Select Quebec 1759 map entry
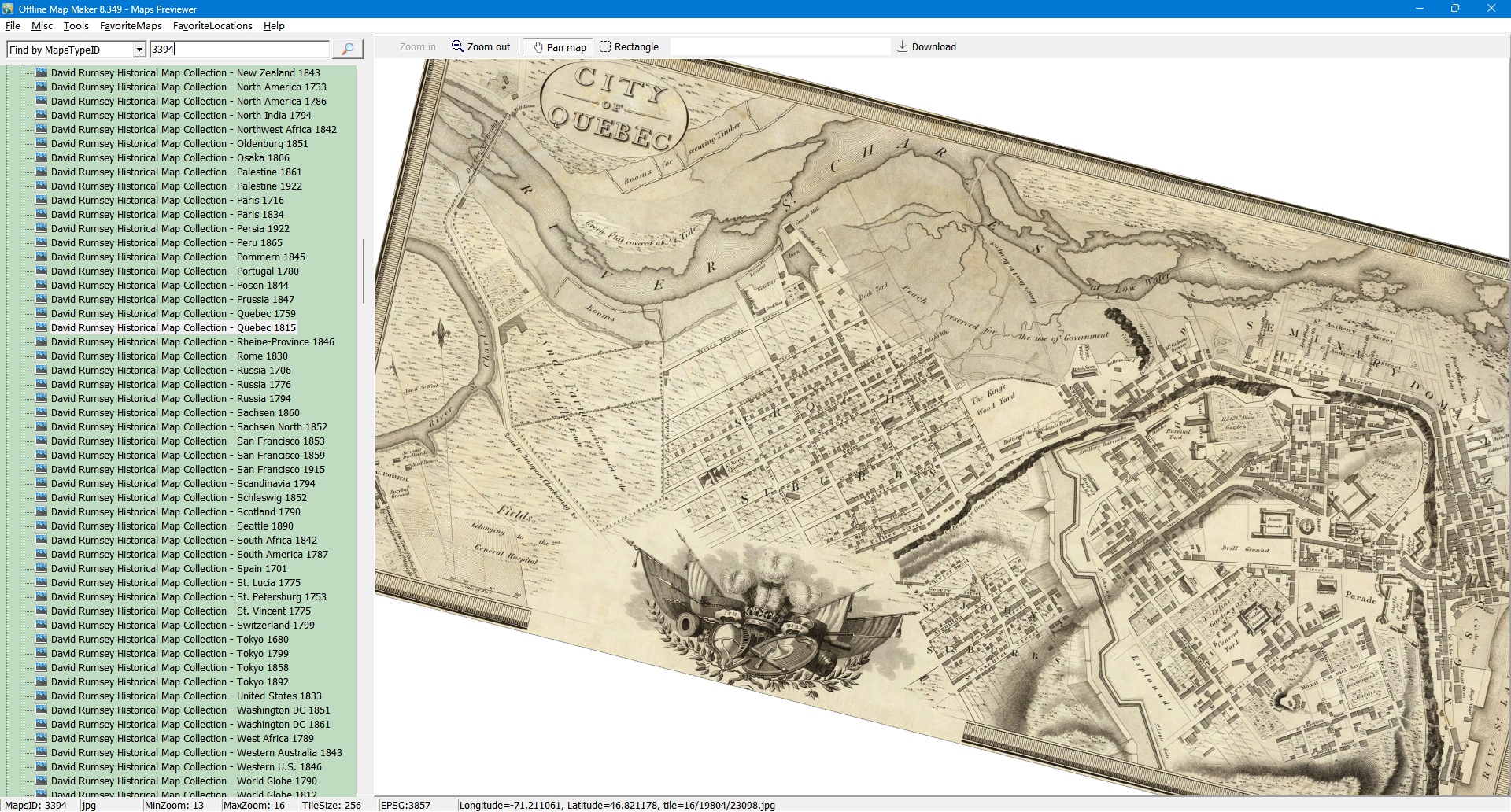Image resolution: width=1511 pixels, height=812 pixels. (x=173, y=313)
